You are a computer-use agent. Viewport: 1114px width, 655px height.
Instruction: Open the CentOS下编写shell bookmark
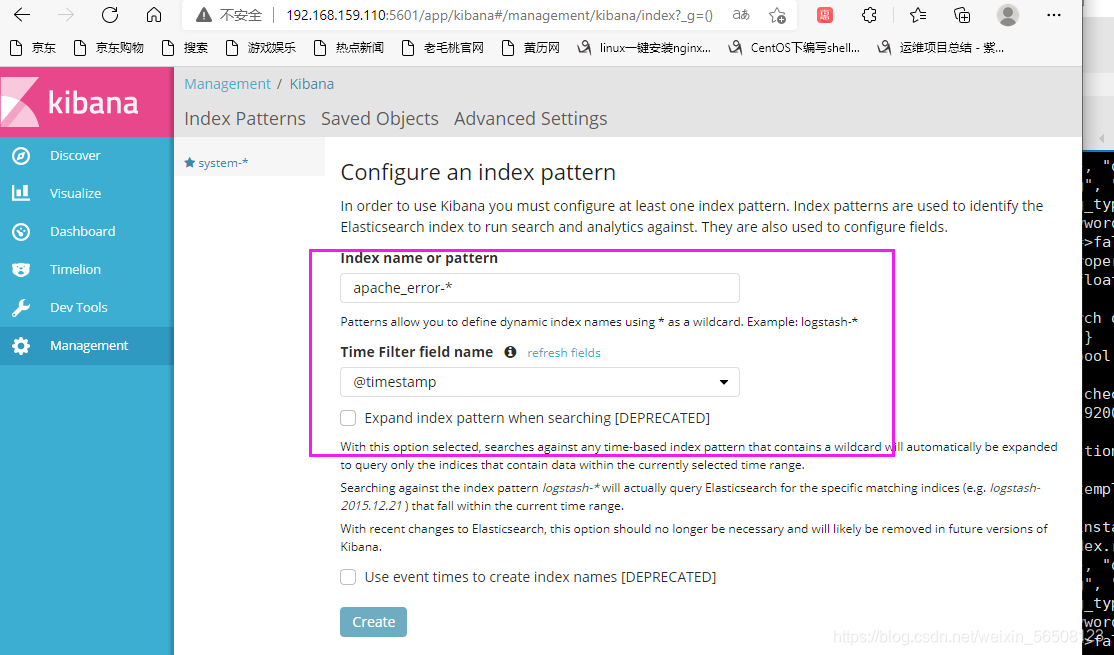[794, 48]
